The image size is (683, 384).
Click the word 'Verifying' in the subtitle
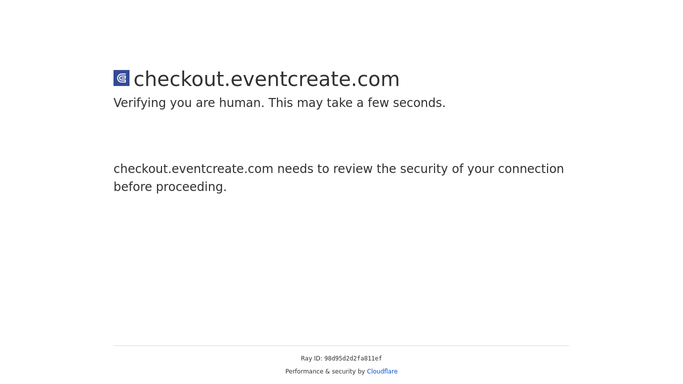(x=140, y=103)
